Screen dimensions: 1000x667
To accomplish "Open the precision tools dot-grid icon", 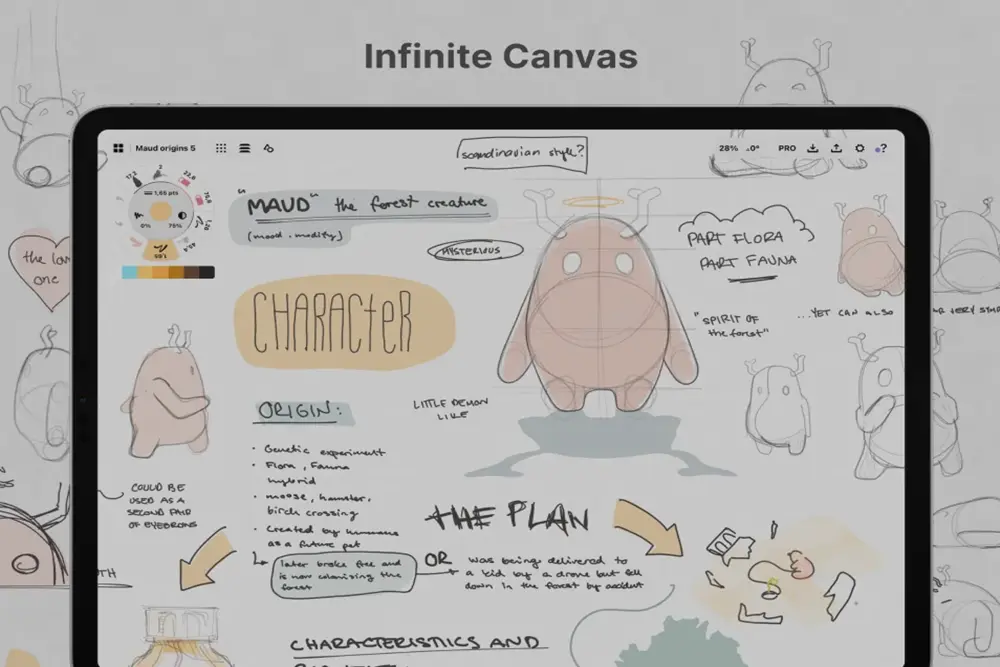I will tap(221, 148).
